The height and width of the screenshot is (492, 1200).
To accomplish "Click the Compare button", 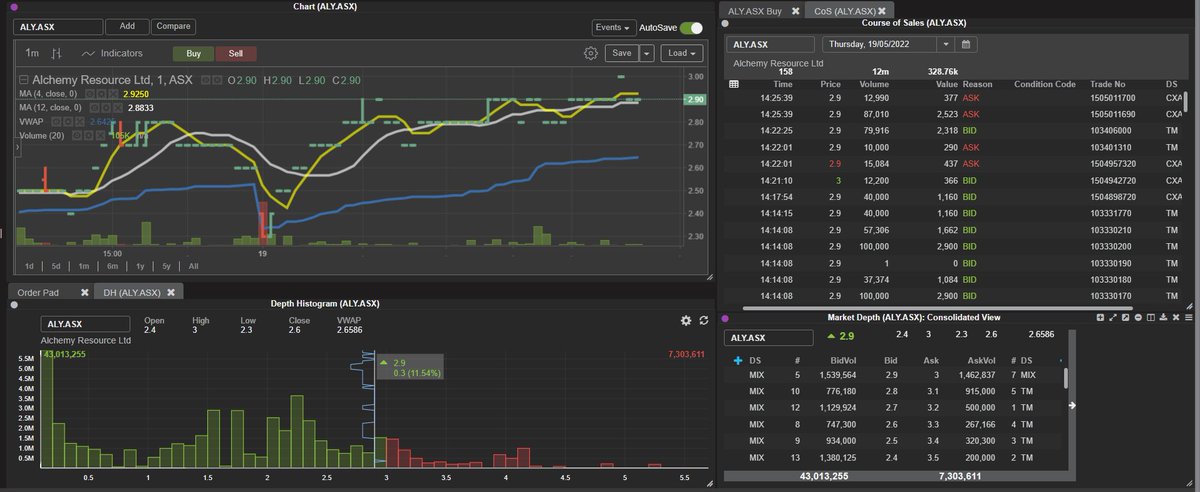I will point(173,27).
